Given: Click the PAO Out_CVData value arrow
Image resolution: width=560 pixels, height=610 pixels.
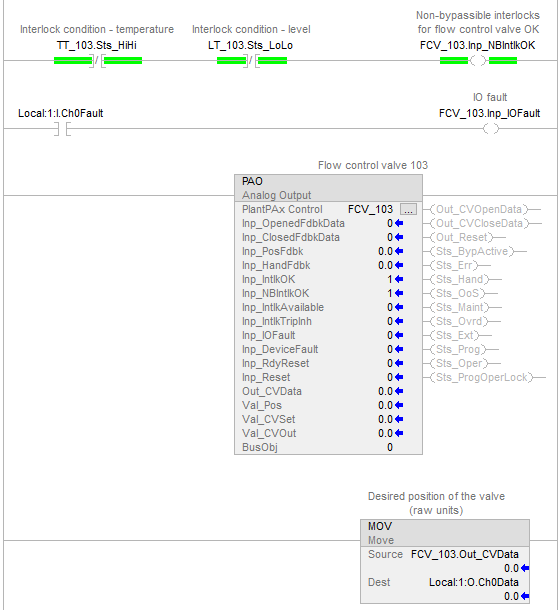Looking at the screenshot, I should [399, 391].
